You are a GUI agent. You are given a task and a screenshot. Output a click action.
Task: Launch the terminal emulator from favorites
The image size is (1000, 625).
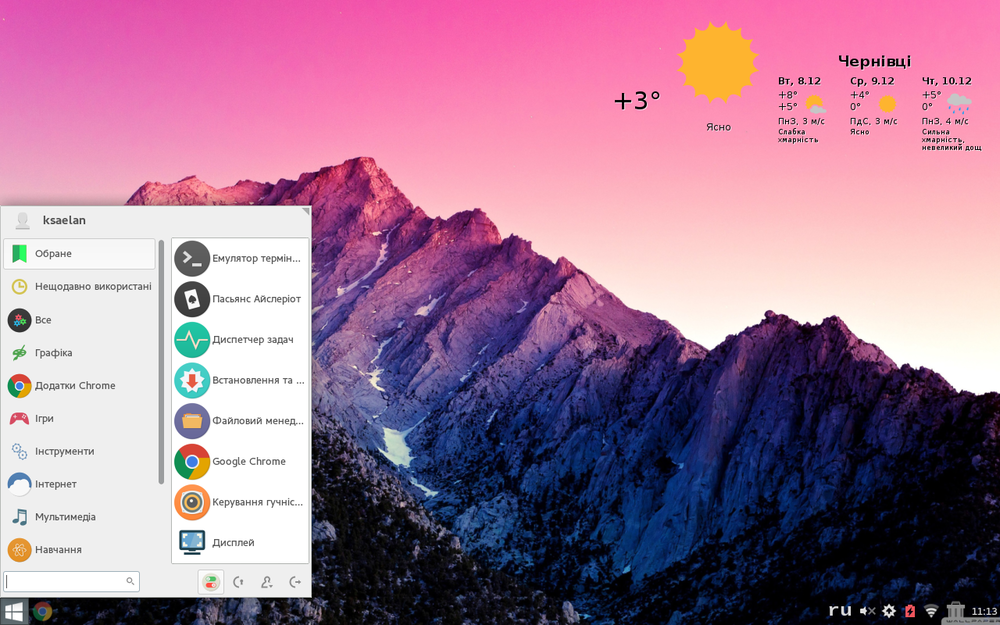click(x=240, y=258)
